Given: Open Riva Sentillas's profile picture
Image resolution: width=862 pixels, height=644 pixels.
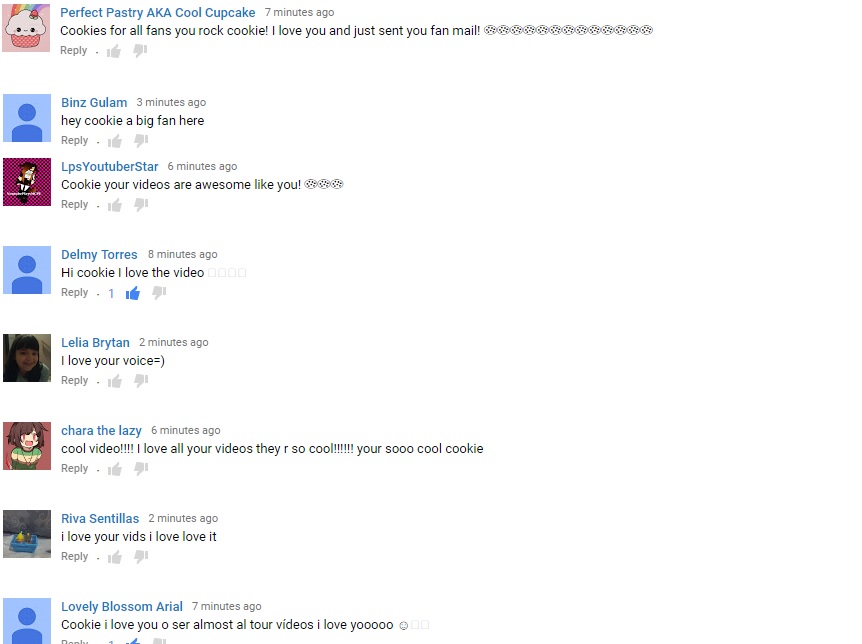Looking at the screenshot, I should (x=27, y=534).
